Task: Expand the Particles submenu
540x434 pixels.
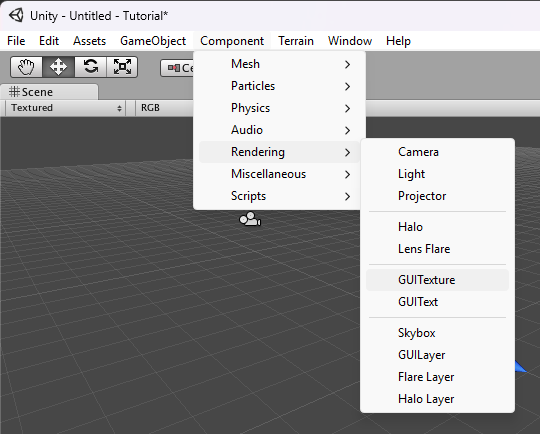Action: [x=279, y=86]
